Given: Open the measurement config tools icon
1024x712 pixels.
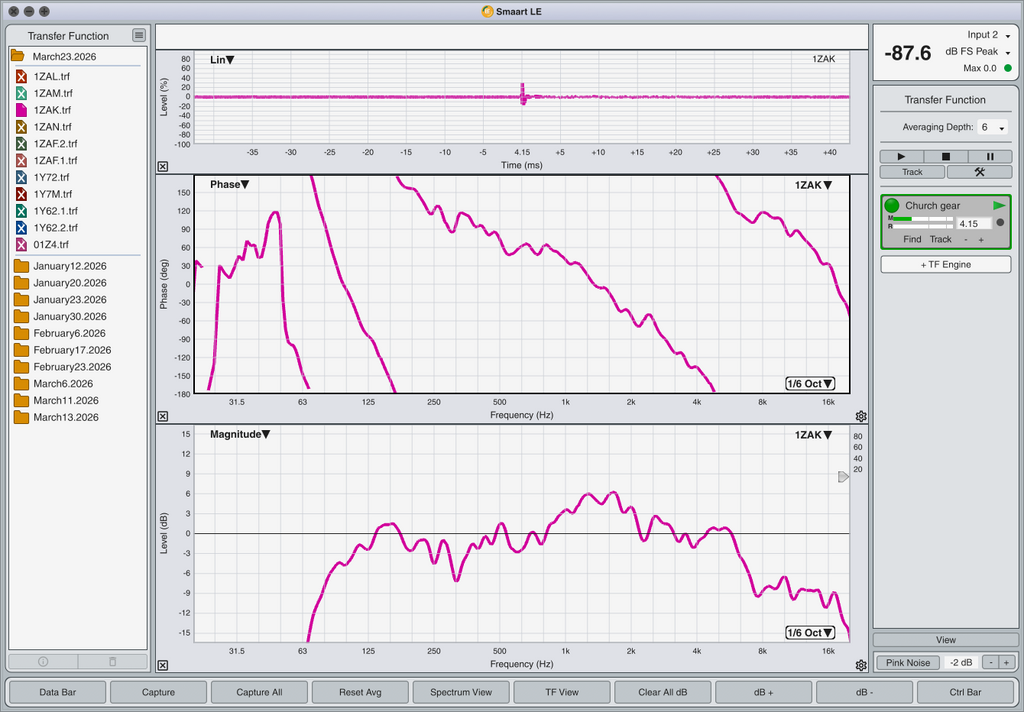Looking at the screenshot, I should (x=979, y=172).
